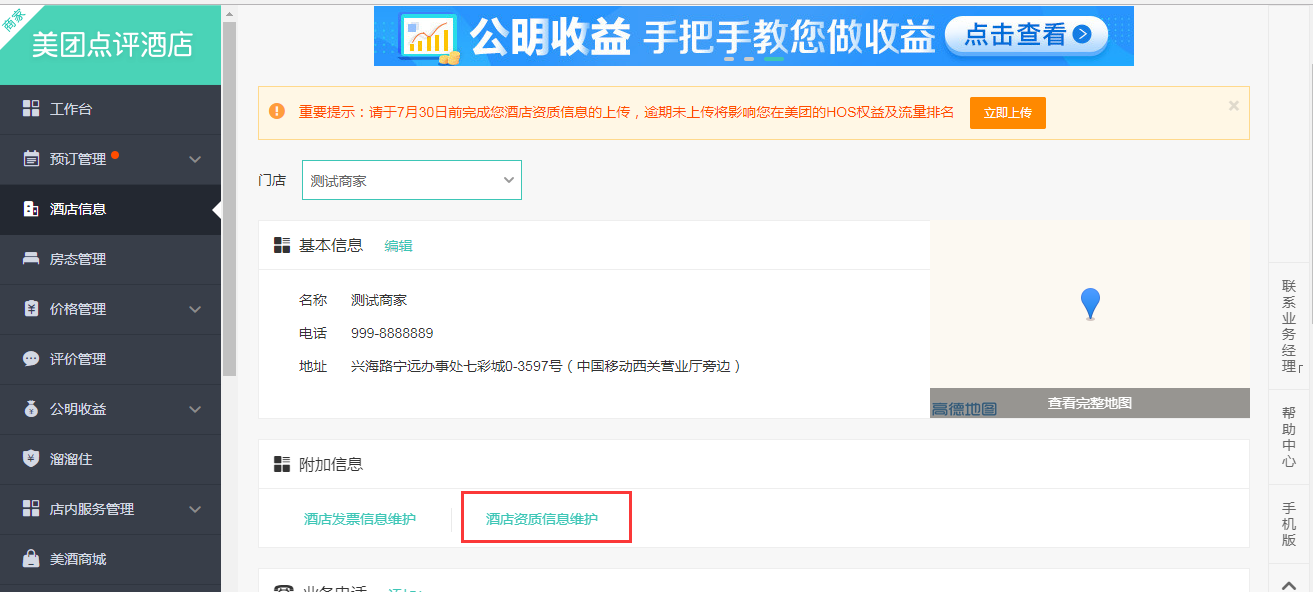Screen dimensions: 1313x592
Task: Click 查看完整地图 on the map
Action: 1090,403
